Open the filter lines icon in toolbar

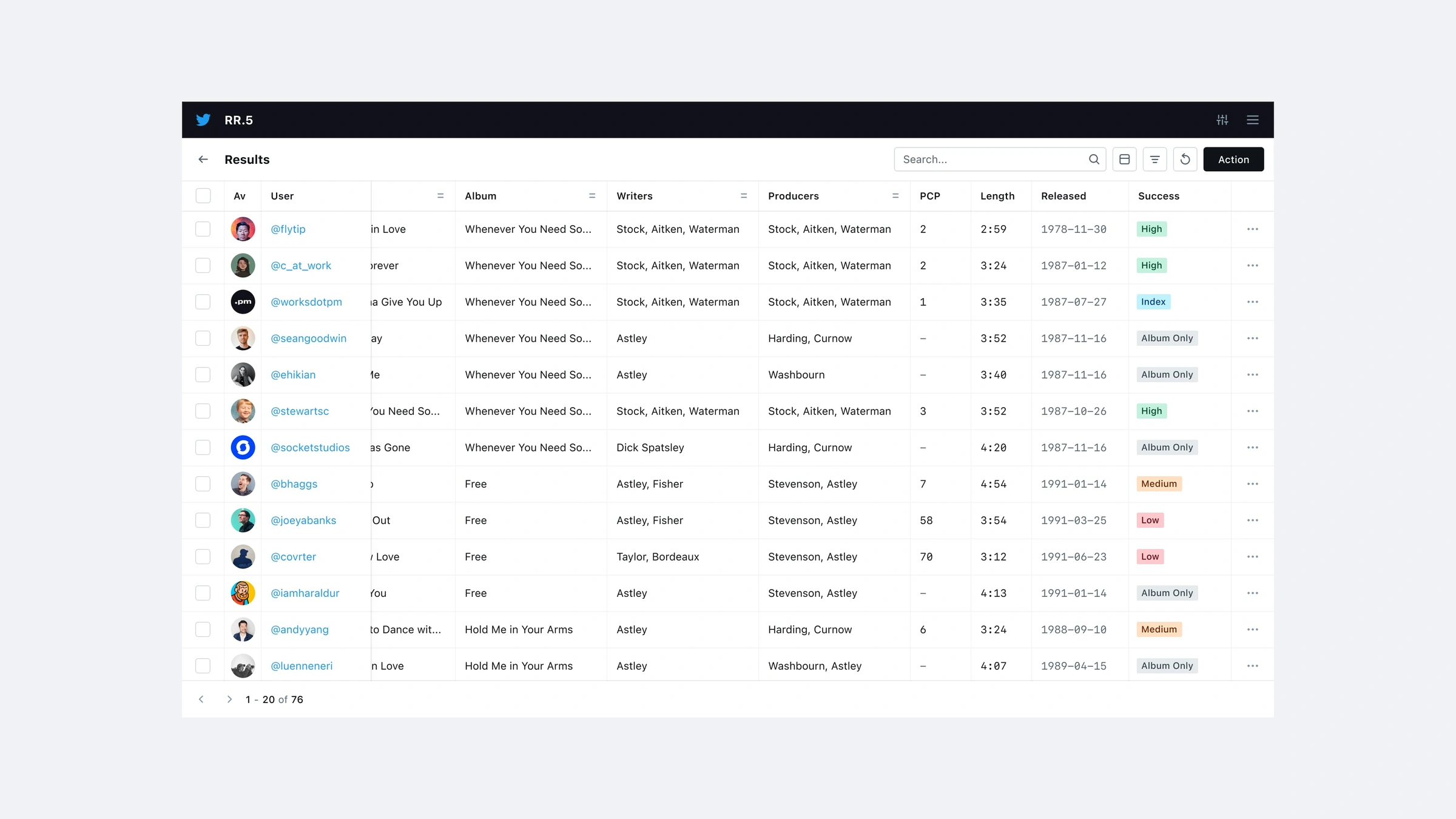click(1154, 159)
